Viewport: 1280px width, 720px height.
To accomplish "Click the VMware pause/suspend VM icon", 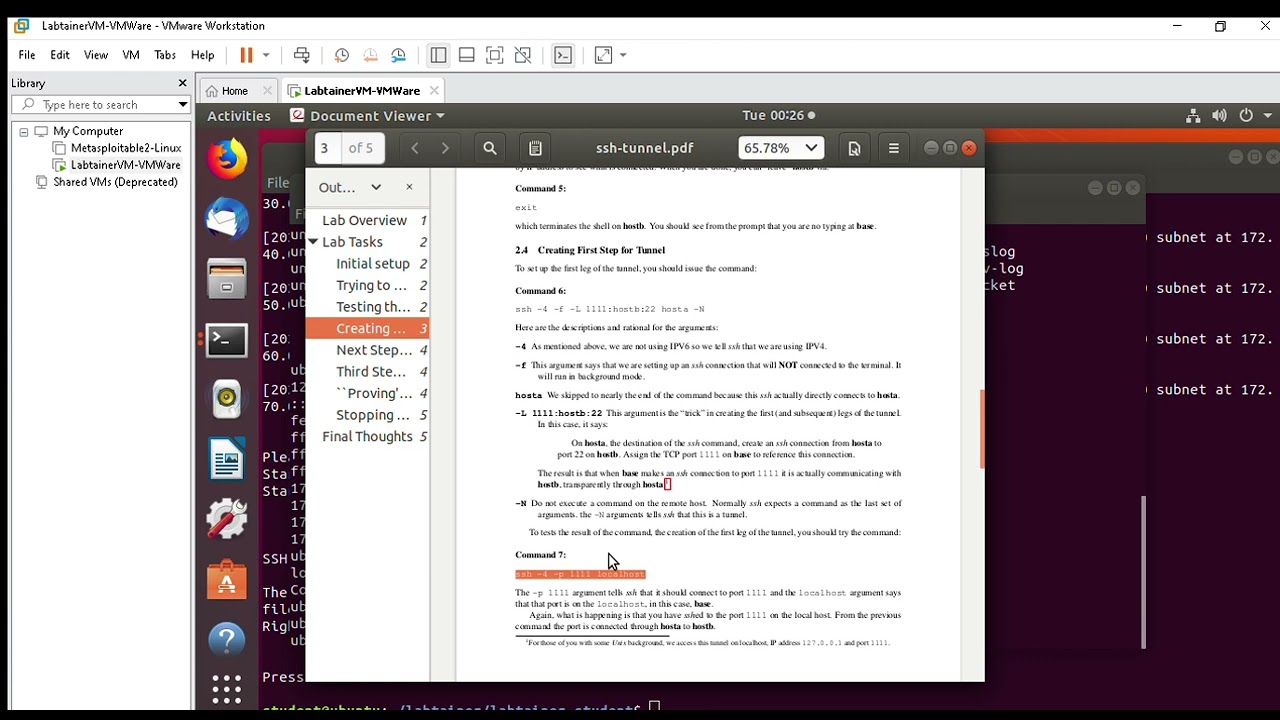I will pyautogui.click(x=246, y=55).
